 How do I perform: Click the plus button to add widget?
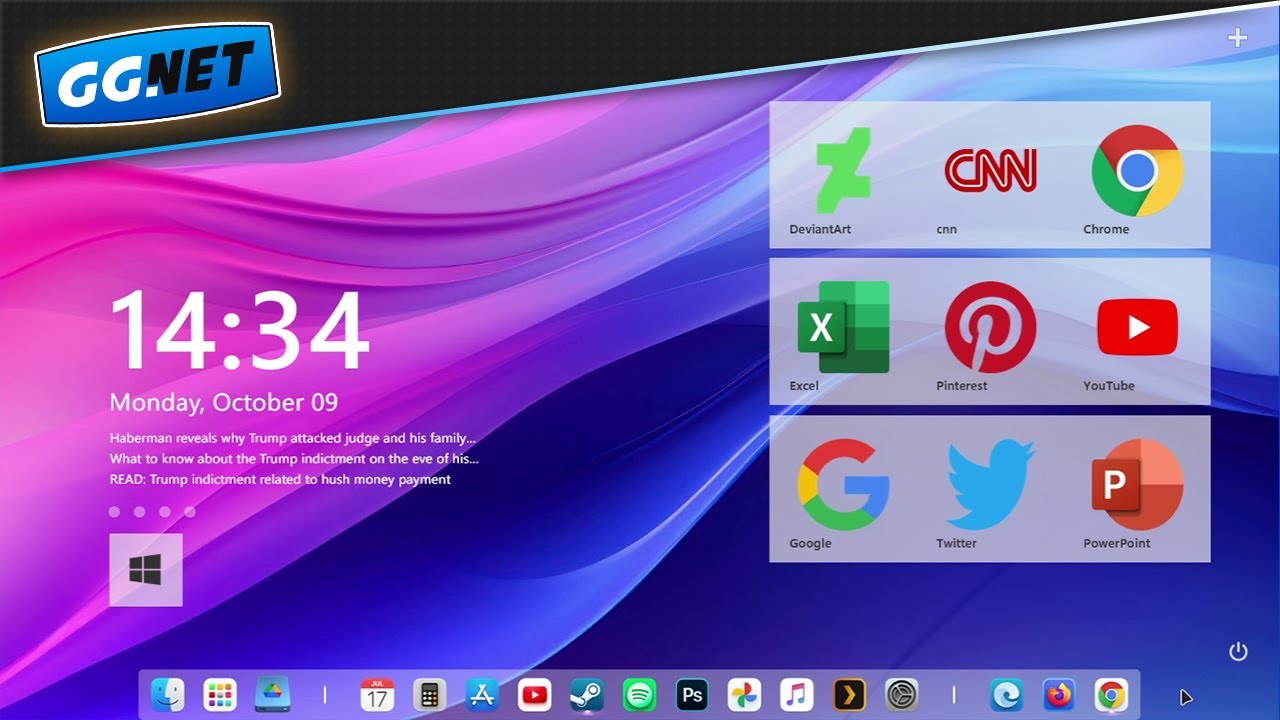tap(1238, 38)
